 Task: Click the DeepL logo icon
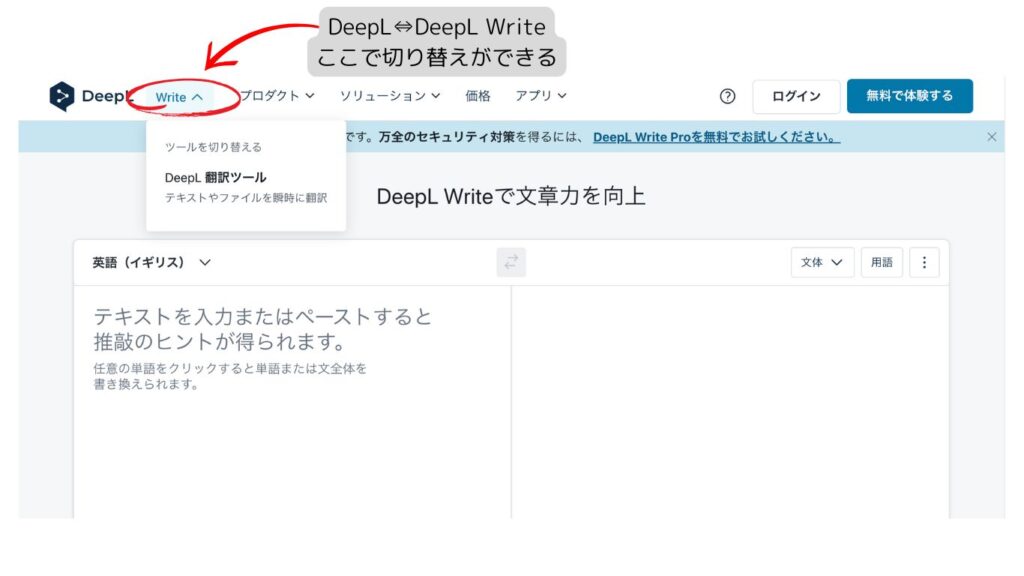click(x=62, y=96)
